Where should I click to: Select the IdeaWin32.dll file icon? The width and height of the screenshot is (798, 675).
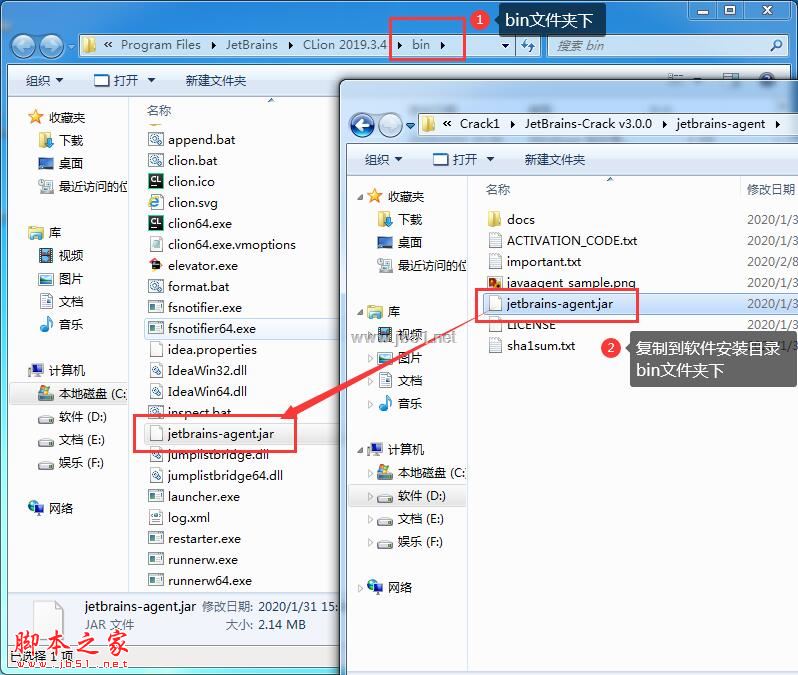pos(156,370)
